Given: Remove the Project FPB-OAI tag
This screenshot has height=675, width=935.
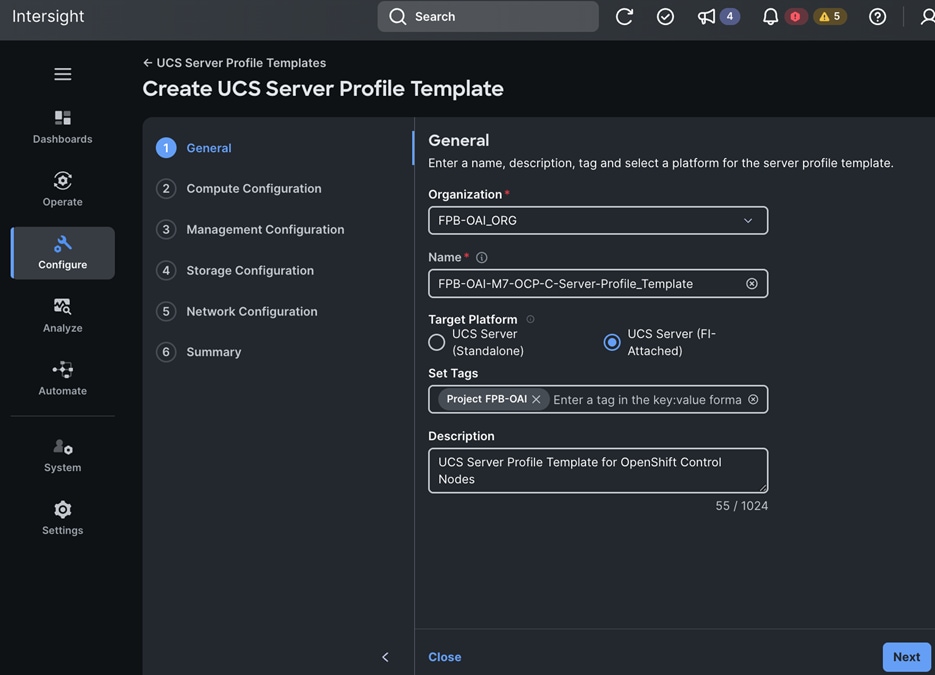Looking at the screenshot, I should (536, 399).
